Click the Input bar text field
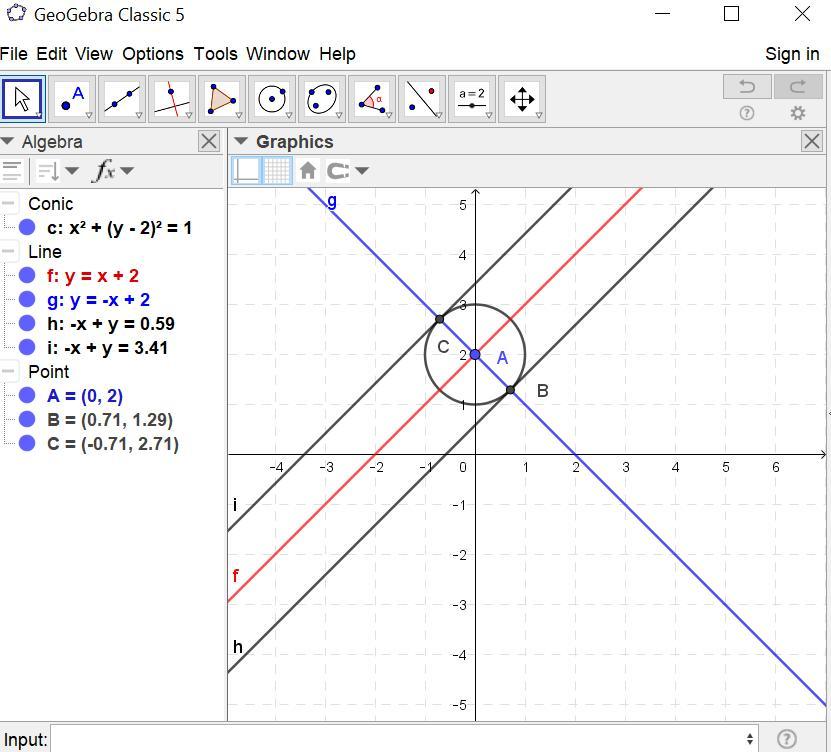This screenshot has height=752, width=831. [400, 739]
